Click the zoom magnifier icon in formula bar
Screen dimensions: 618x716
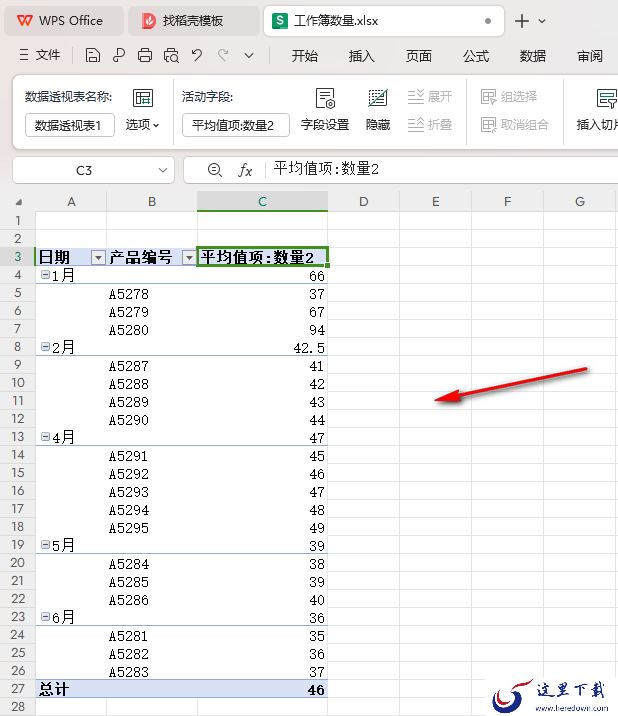[x=214, y=170]
